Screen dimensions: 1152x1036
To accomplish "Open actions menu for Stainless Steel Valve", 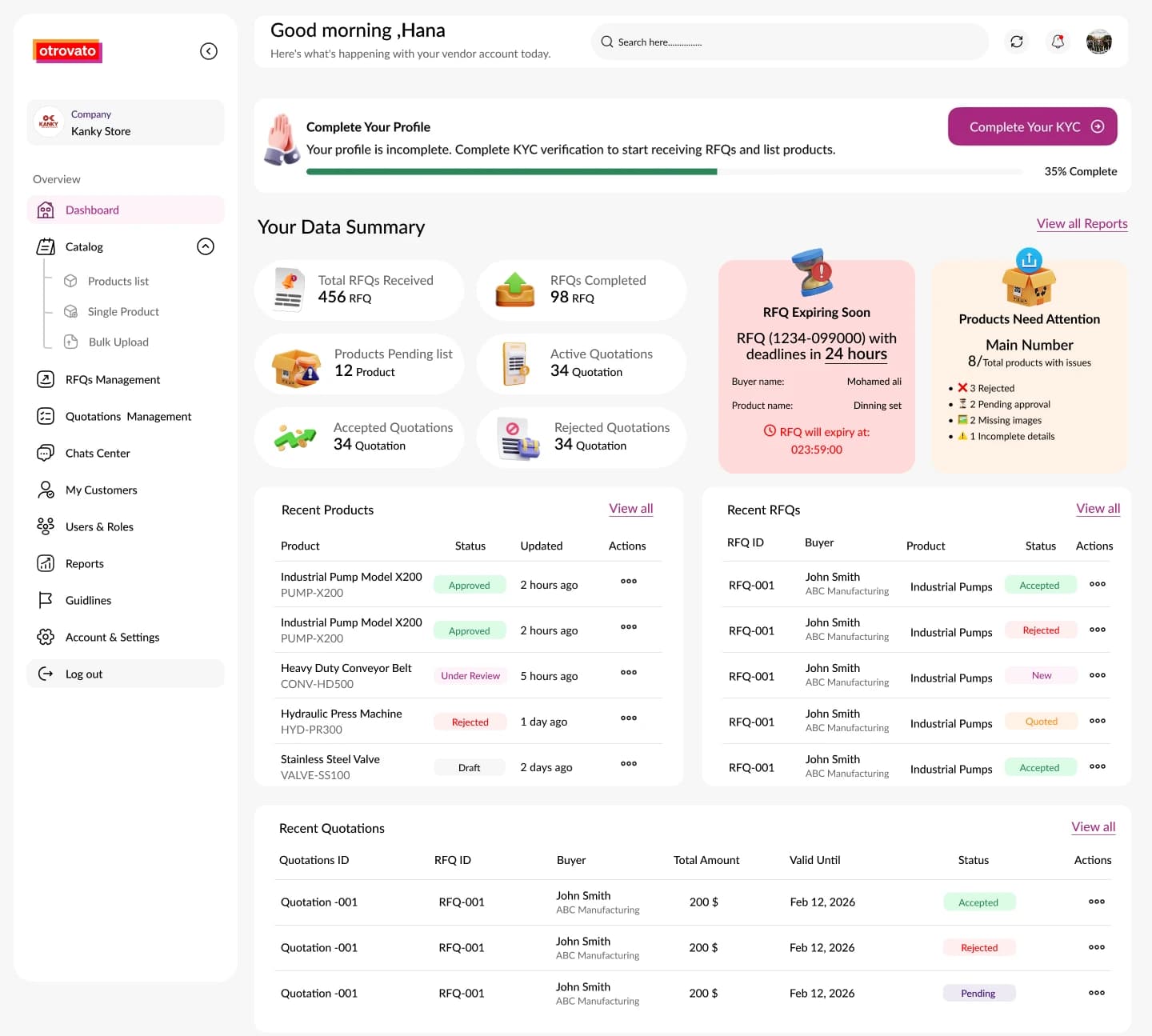I will pos(629,764).
